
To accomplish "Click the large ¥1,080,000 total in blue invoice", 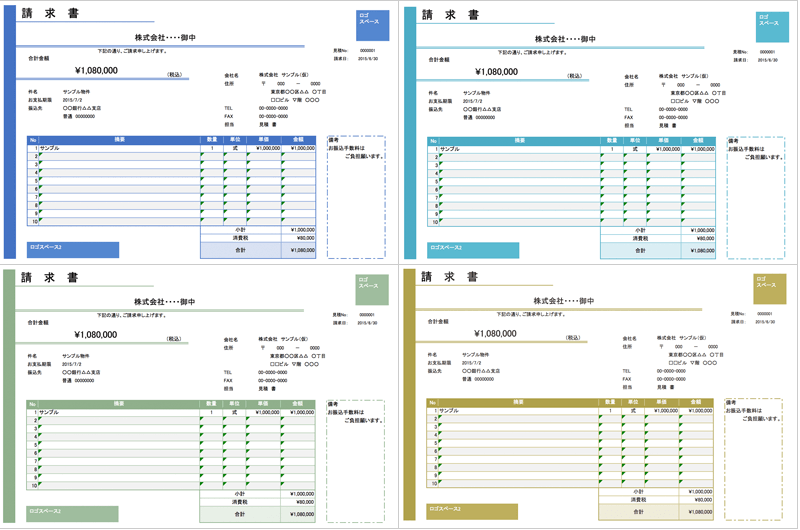I will pyautogui.click(x=96, y=70).
